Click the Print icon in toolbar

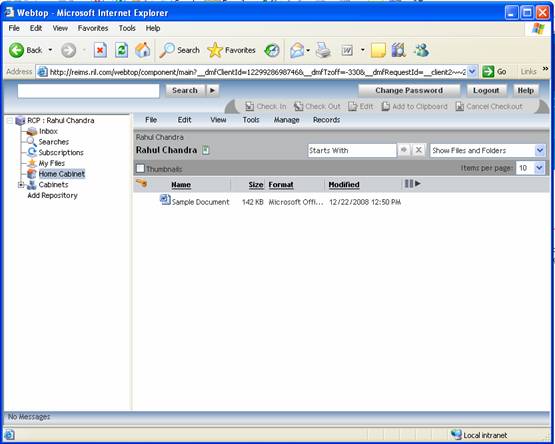[x=323, y=50]
